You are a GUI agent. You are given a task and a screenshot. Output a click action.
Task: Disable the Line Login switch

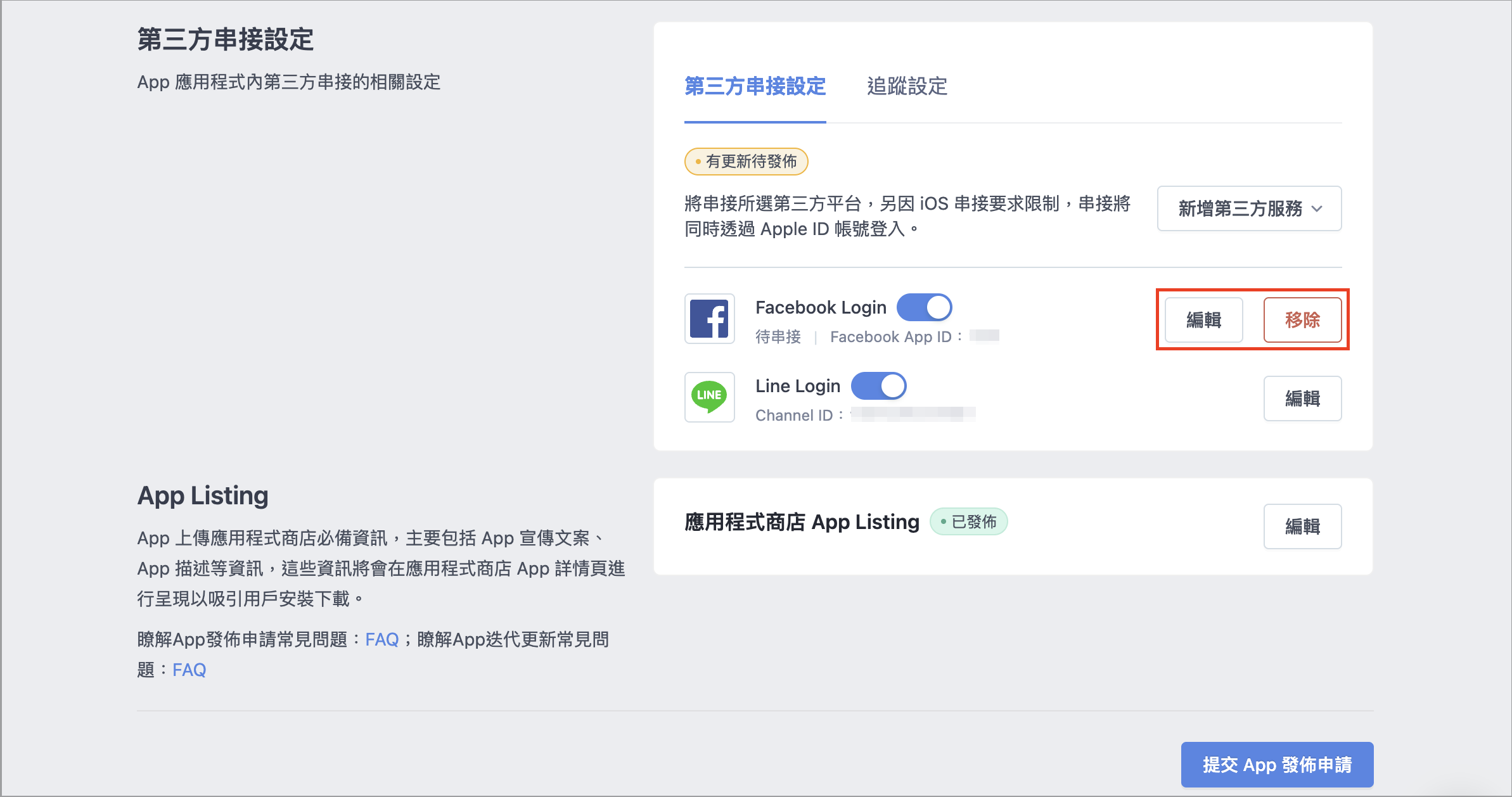pyautogui.click(x=878, y=386)
